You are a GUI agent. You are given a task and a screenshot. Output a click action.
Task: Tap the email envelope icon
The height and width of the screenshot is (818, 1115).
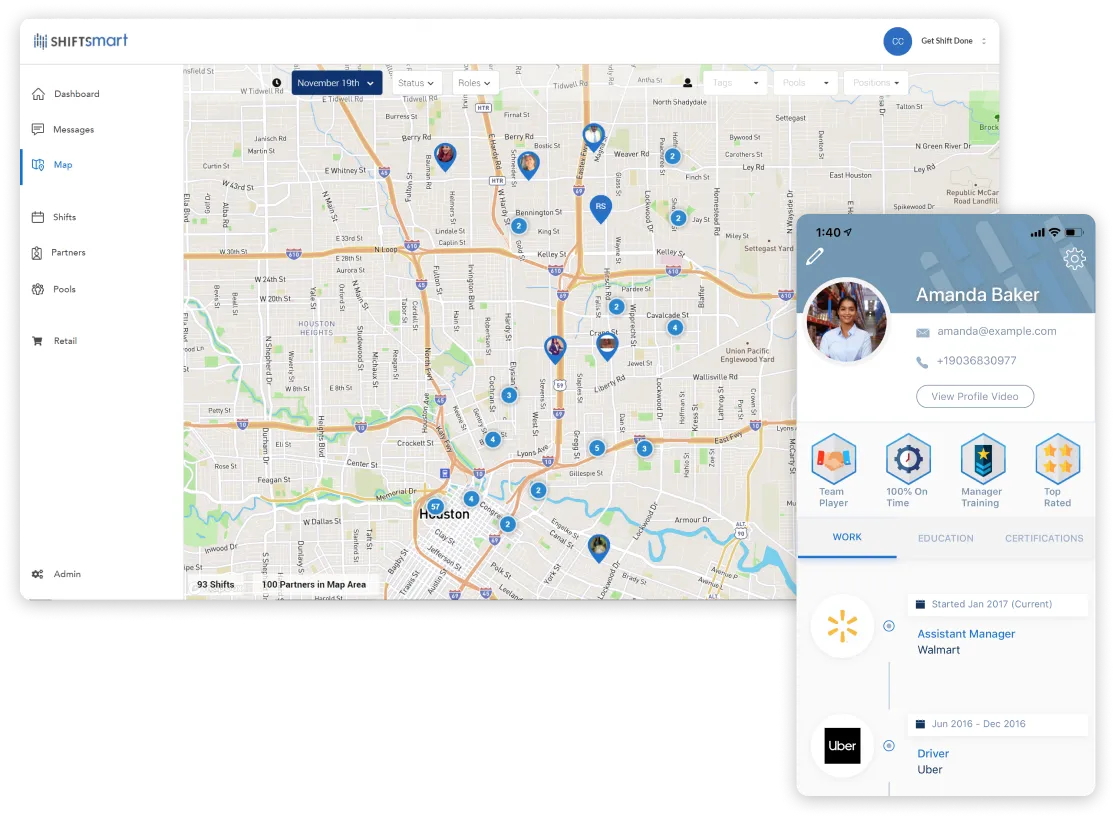click(922, 332)
